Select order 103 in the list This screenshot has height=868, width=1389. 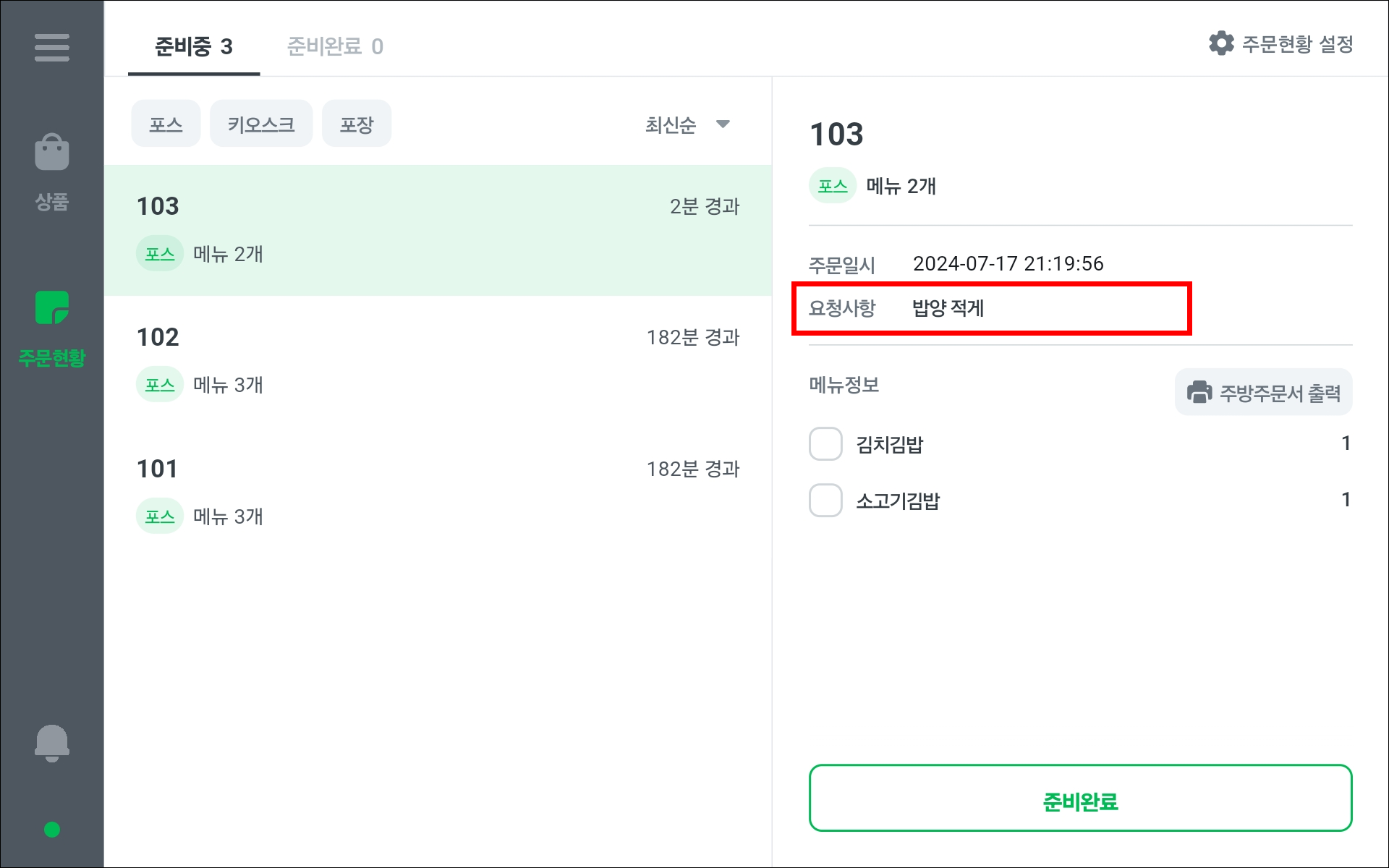pyautogui.click(x=438, y=230)
